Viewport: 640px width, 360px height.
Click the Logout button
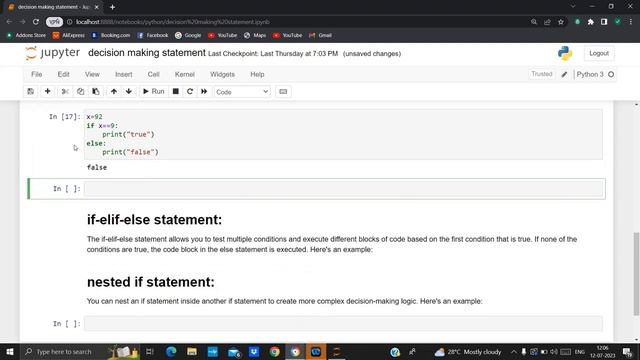599,53
